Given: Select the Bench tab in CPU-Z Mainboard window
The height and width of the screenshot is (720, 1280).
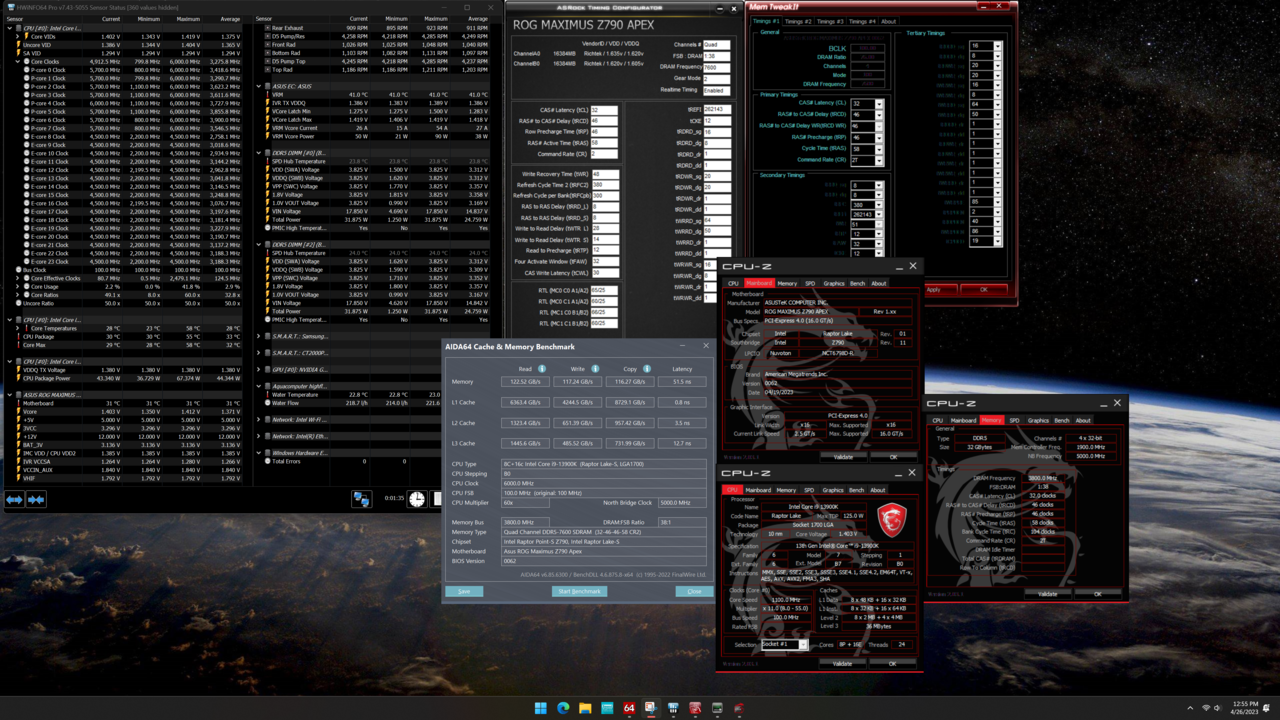Looking at the screenshot, I should click(857, 283).
